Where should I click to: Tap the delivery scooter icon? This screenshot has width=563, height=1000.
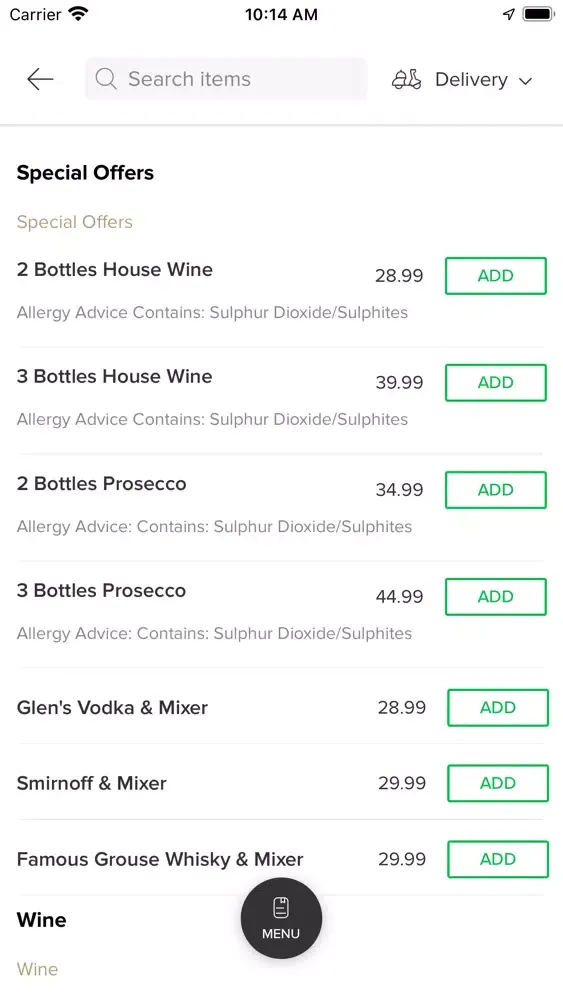(406, 79)
